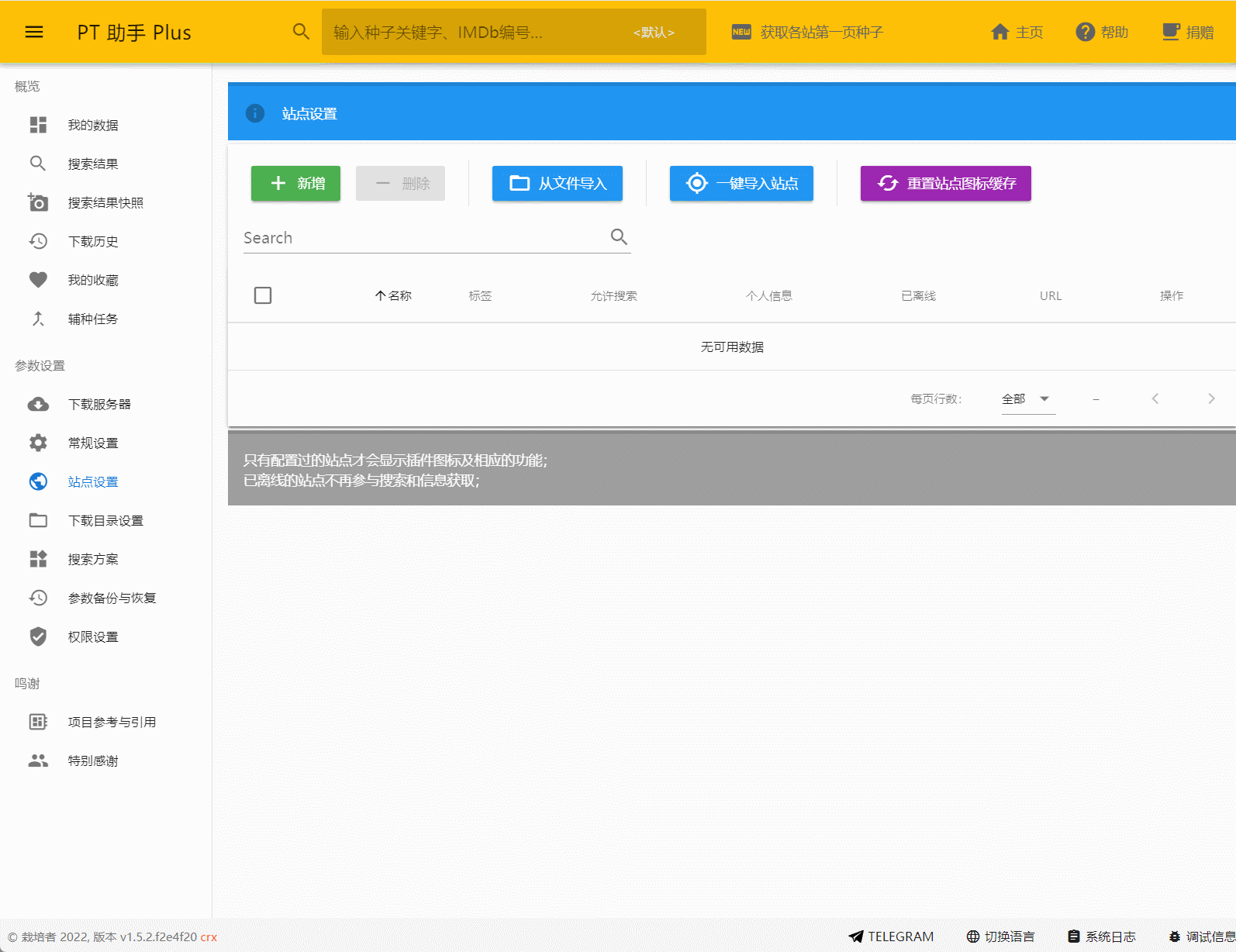Screen dimensions: 1236x952
Task: Click the magnifier icon next to 搜索结果
Action: (38, 164)
